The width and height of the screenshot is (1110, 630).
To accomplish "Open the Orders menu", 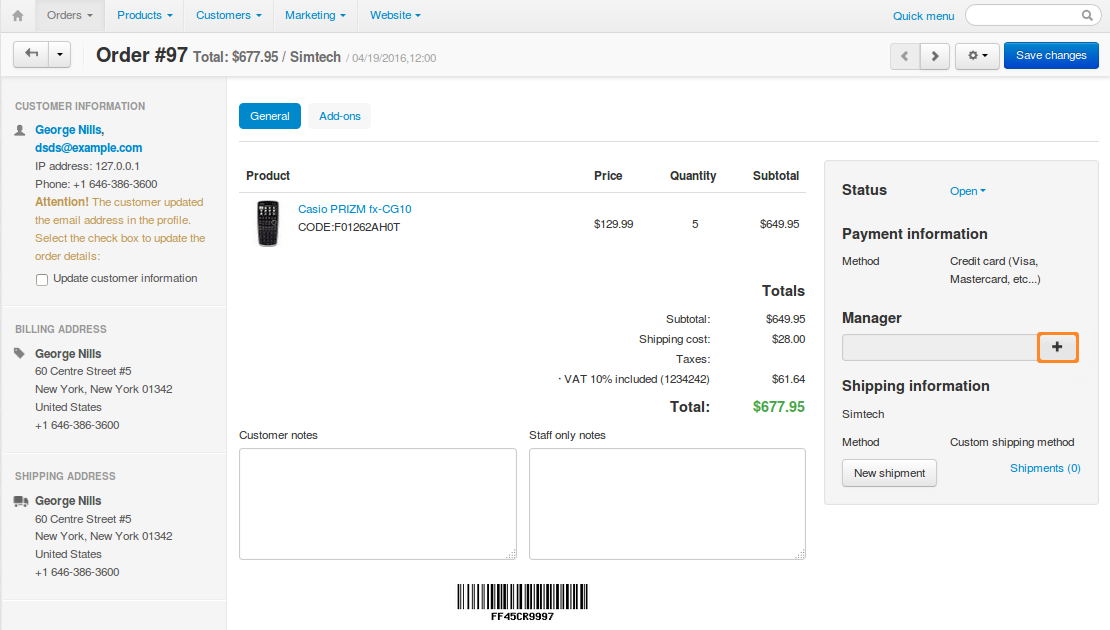I will [69, 16].
